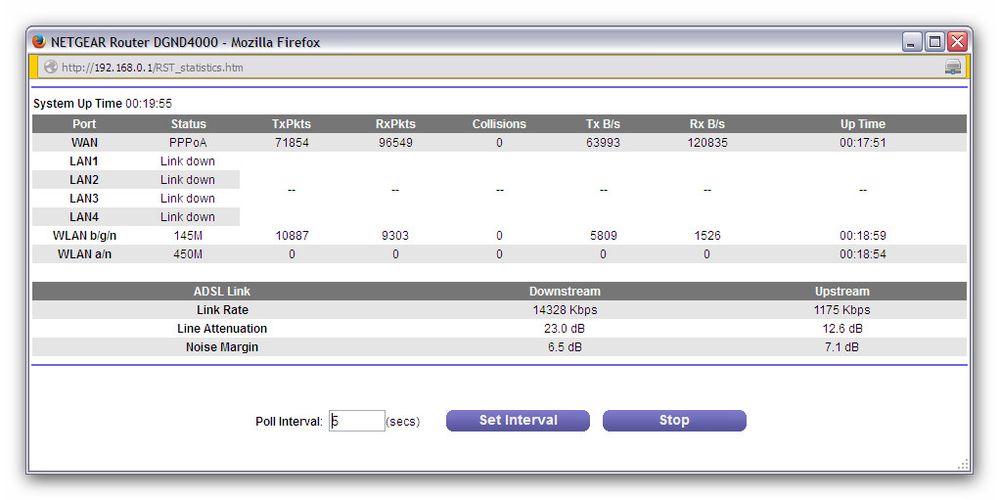Click the TxPkts column header
The image size is (999, 500).
pyautogui.click(x=291, y=124)
